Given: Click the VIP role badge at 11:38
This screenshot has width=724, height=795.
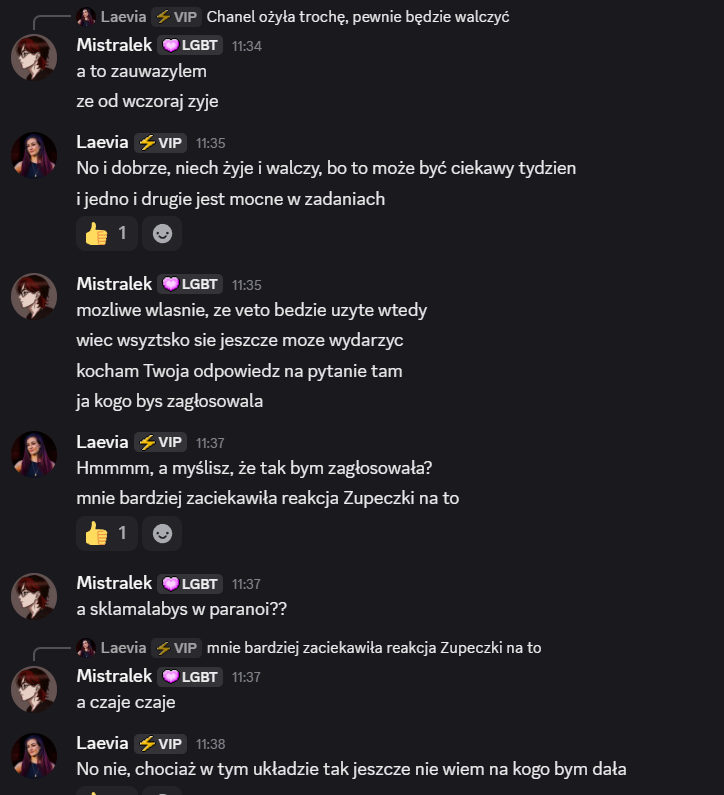Looking at the screenshot, I should pyautogui.click(x=161, y=743).
